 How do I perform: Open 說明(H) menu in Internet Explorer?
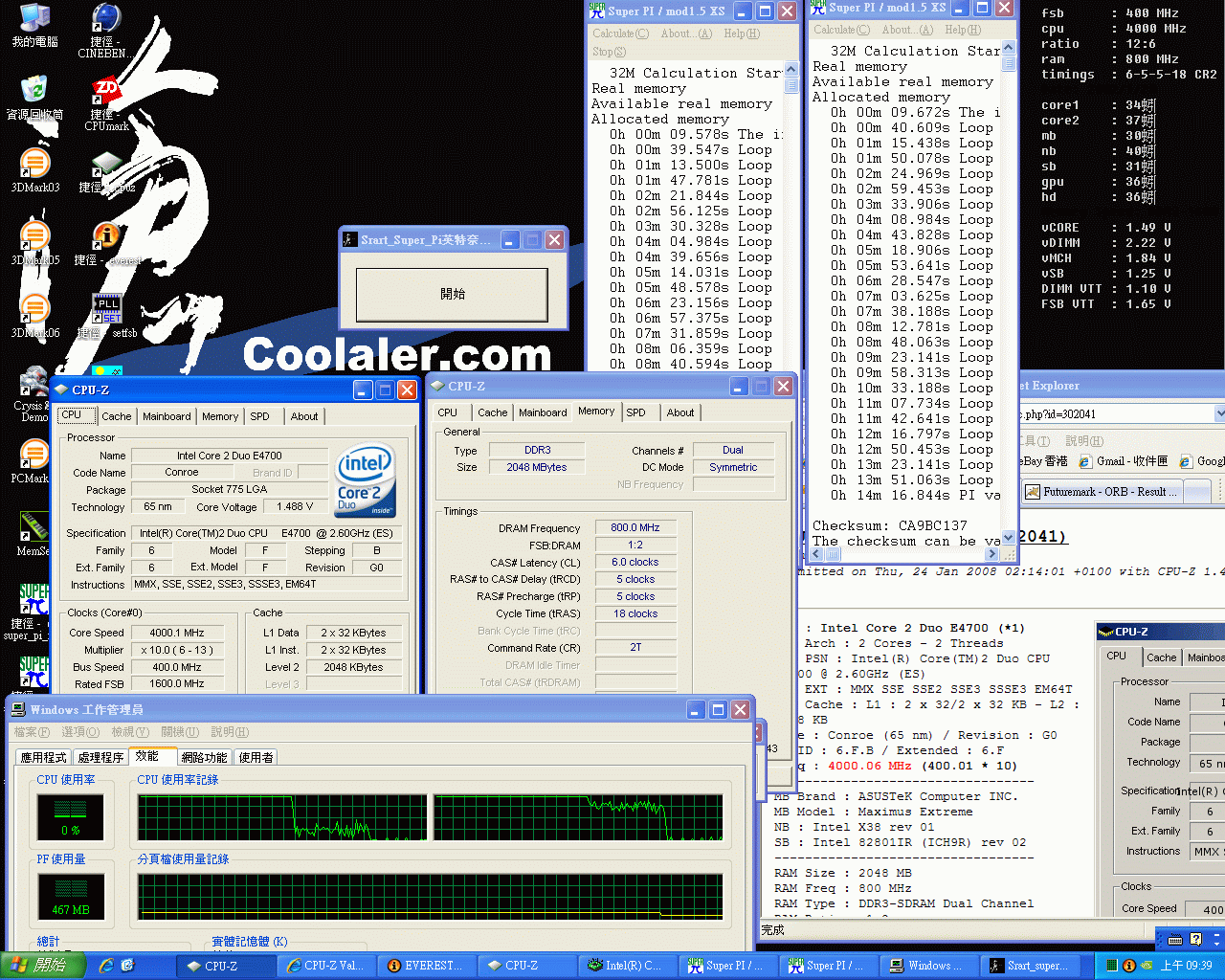1084,441
